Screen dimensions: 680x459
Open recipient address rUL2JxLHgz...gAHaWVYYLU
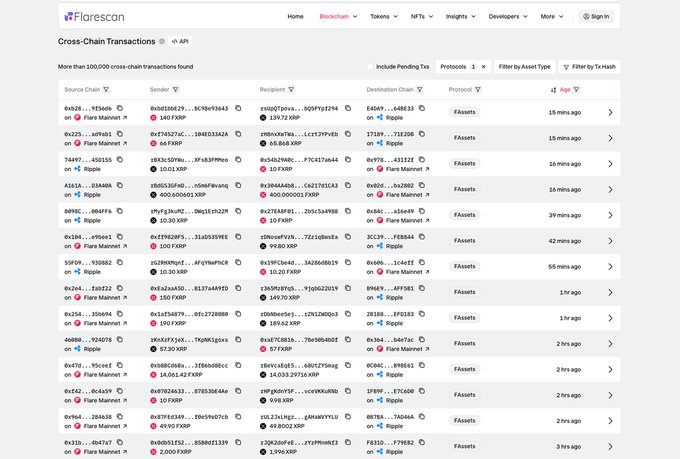tap(299, 417)
